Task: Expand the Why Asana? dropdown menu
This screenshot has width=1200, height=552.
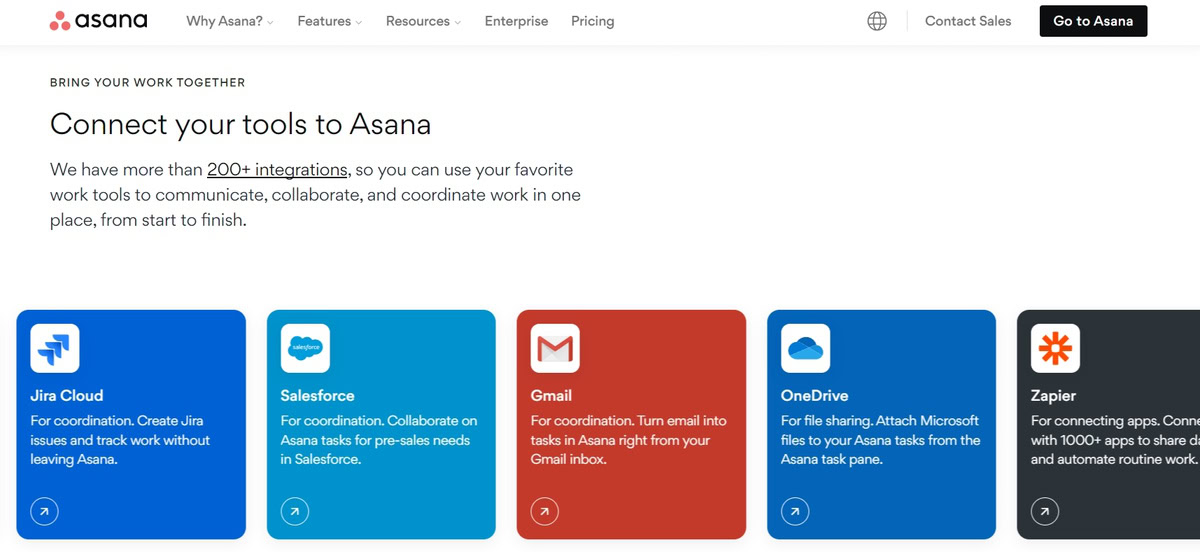Action: click(x=229, y=21)
